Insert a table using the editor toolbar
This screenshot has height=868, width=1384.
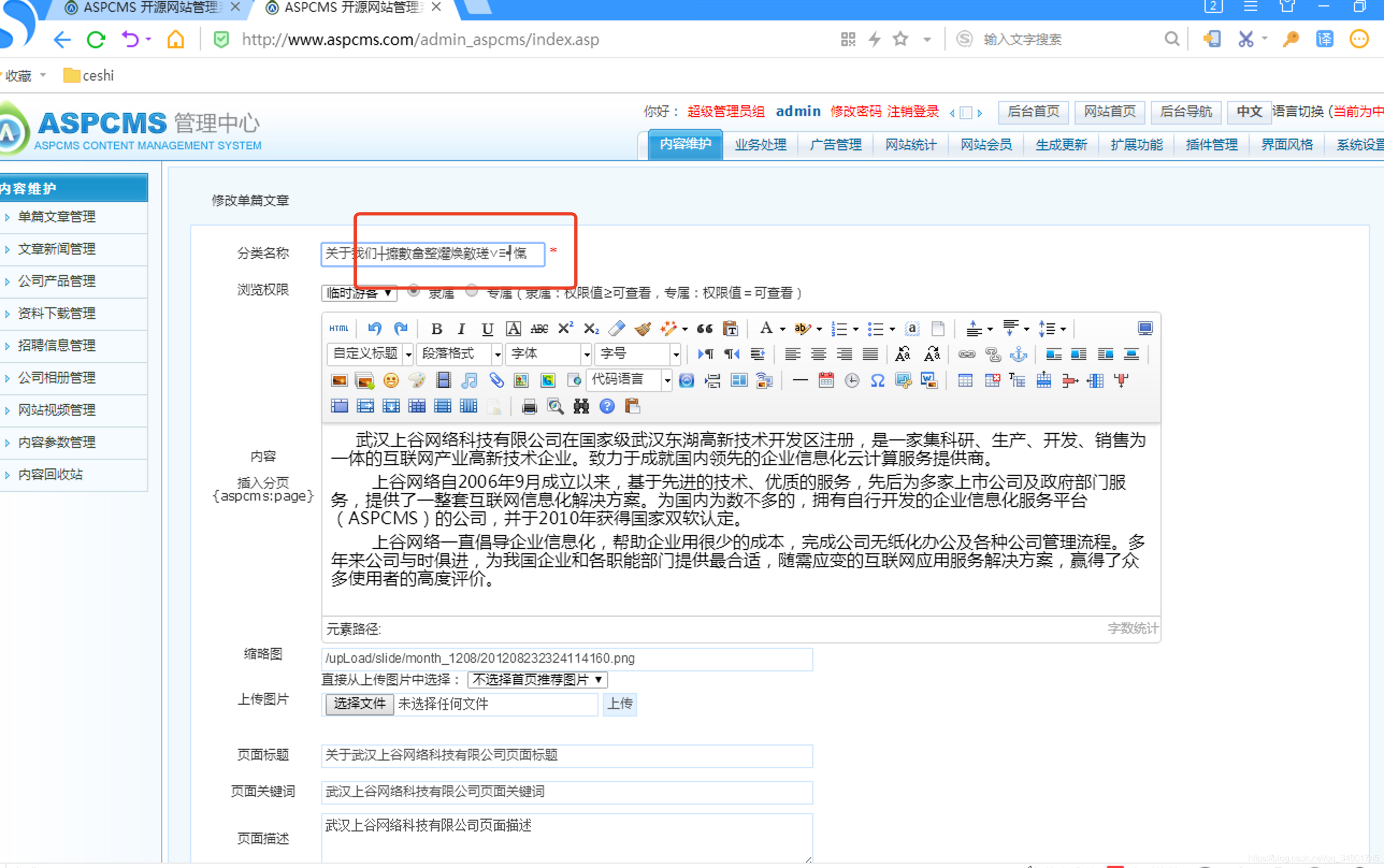[965, 380]
